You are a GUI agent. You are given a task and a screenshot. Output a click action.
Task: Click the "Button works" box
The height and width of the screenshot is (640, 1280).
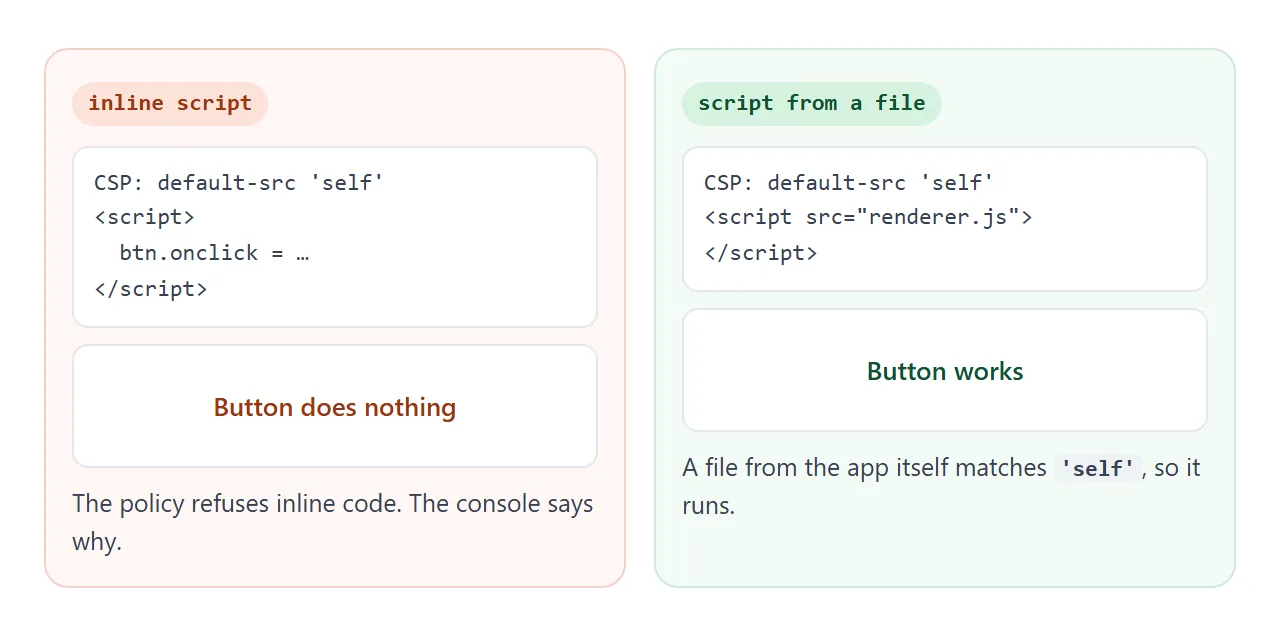point(945,370)
